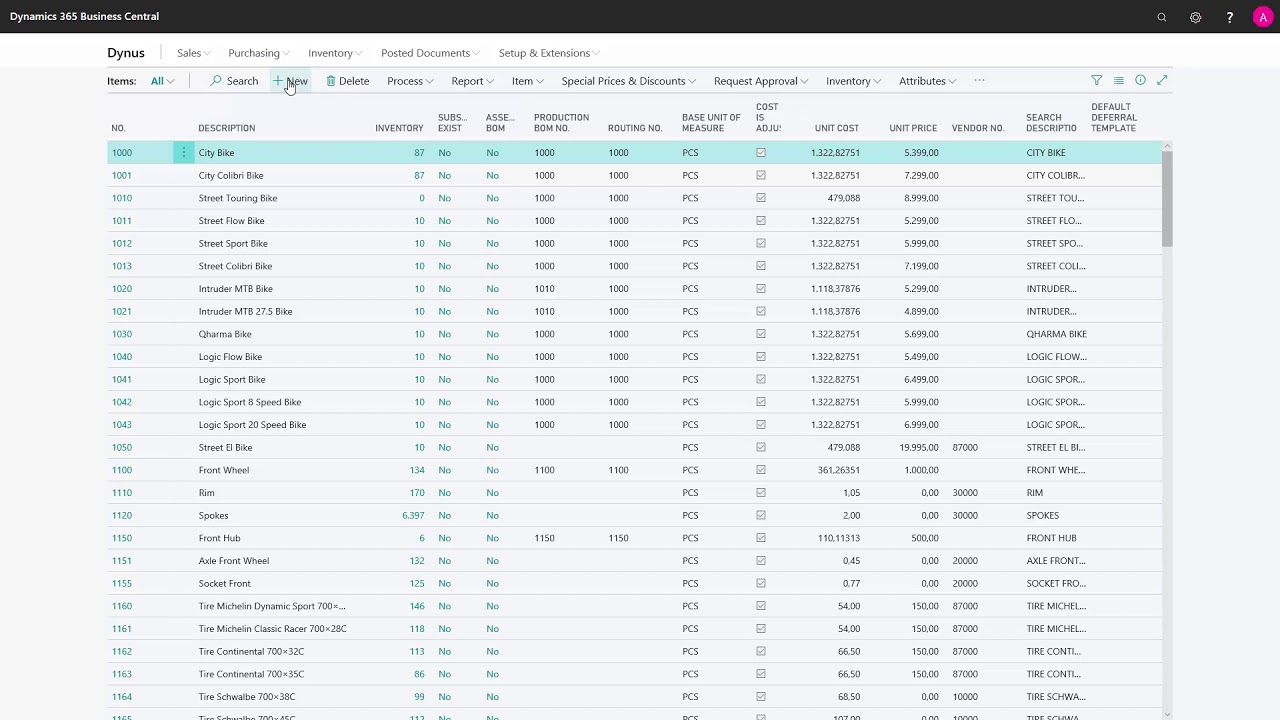
Task: Select Tire Continental 700×32C description
Action: 251,651
